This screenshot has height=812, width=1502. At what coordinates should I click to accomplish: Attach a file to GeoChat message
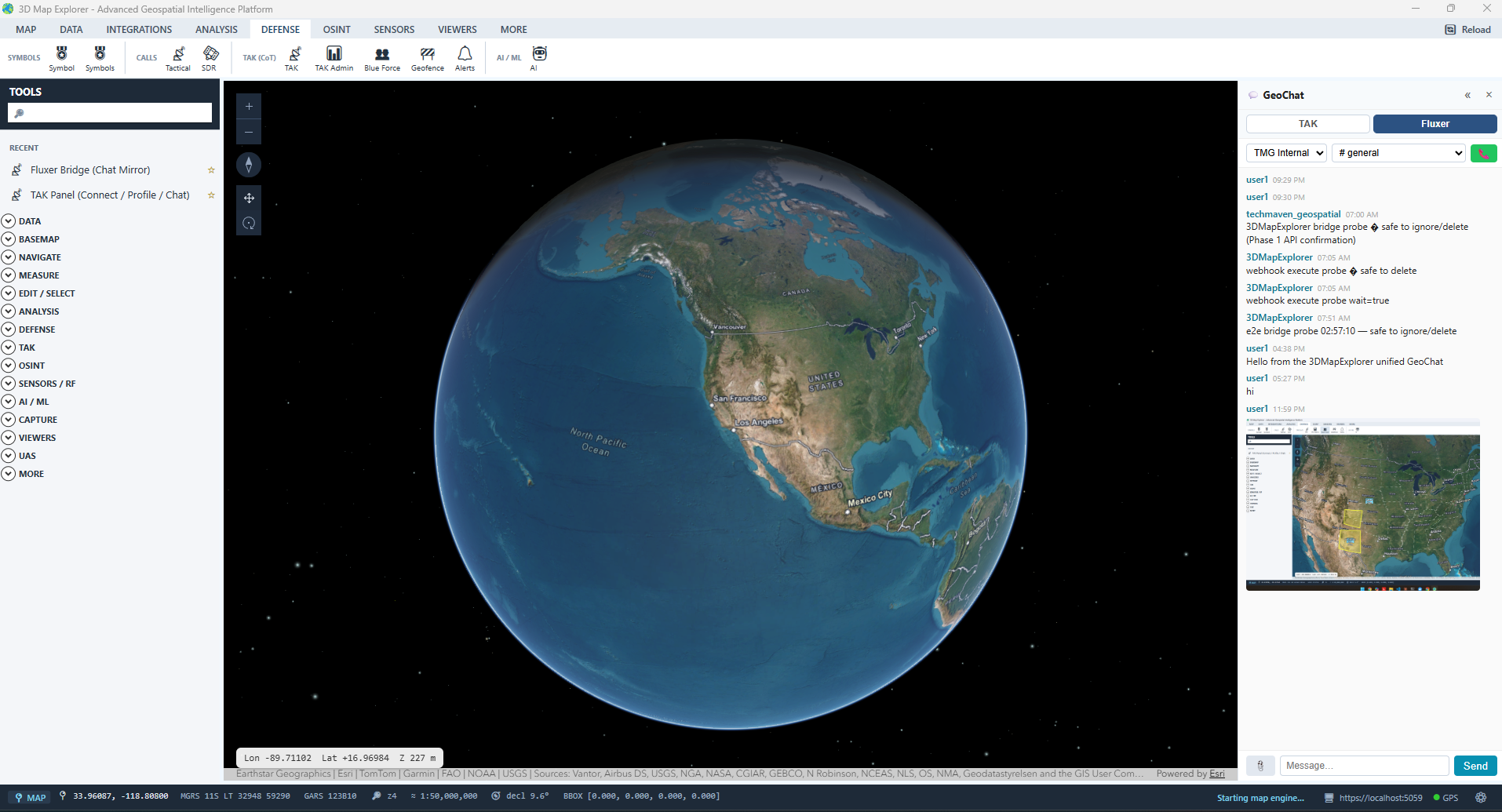pyautogui.click(x=1260, y=766)
